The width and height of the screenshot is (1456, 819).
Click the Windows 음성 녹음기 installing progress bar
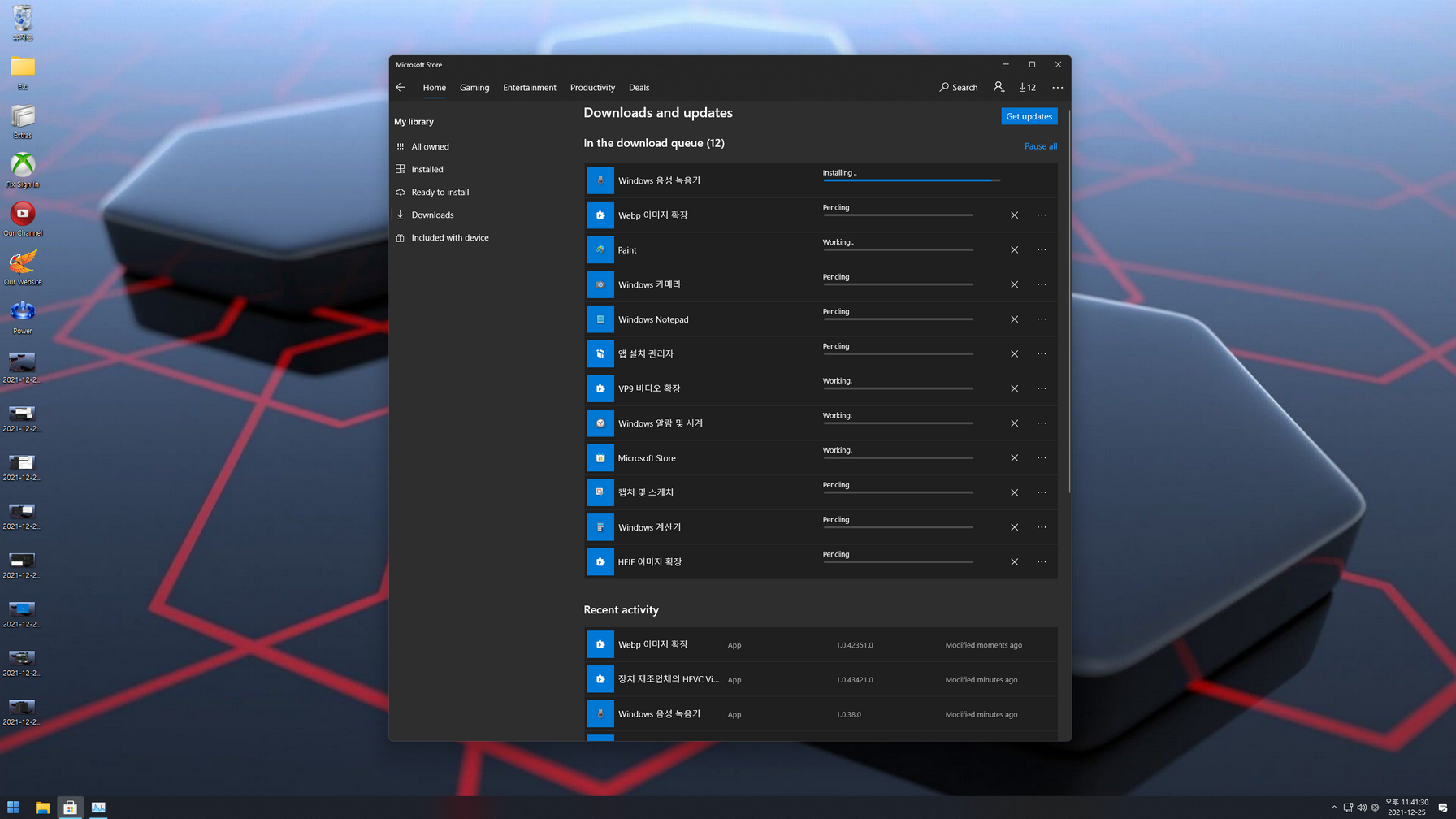coord(911,180)
